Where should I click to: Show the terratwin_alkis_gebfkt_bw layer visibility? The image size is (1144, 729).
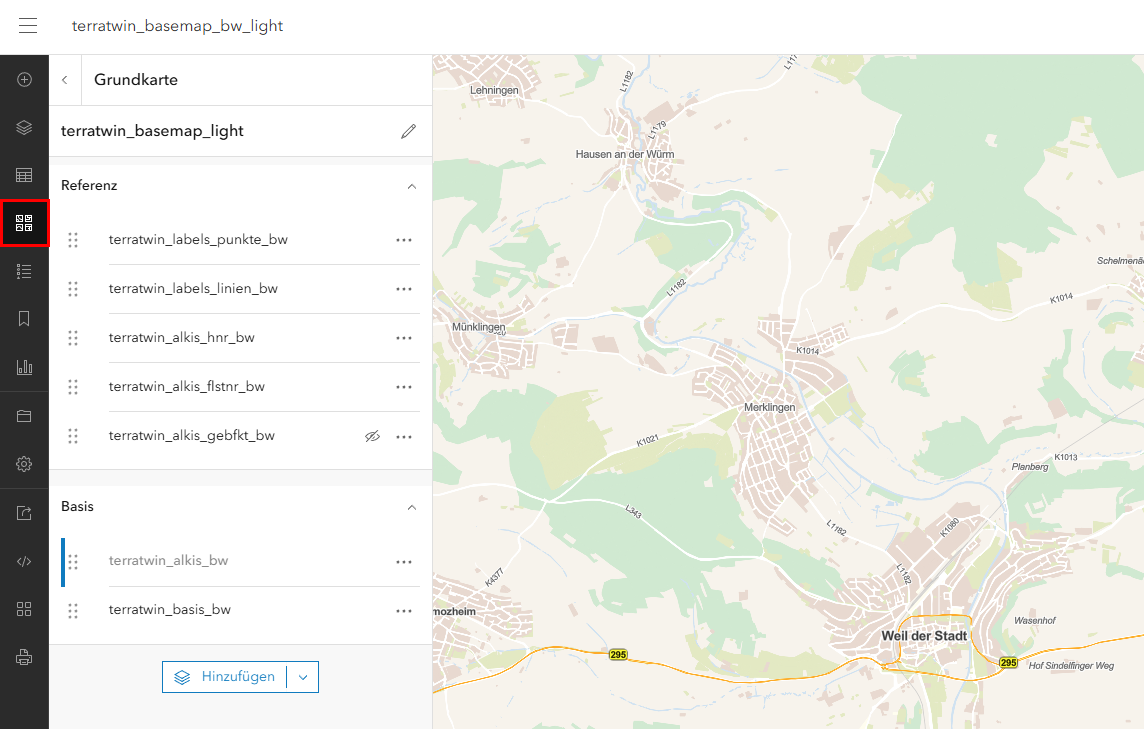(x=372, y=436)
